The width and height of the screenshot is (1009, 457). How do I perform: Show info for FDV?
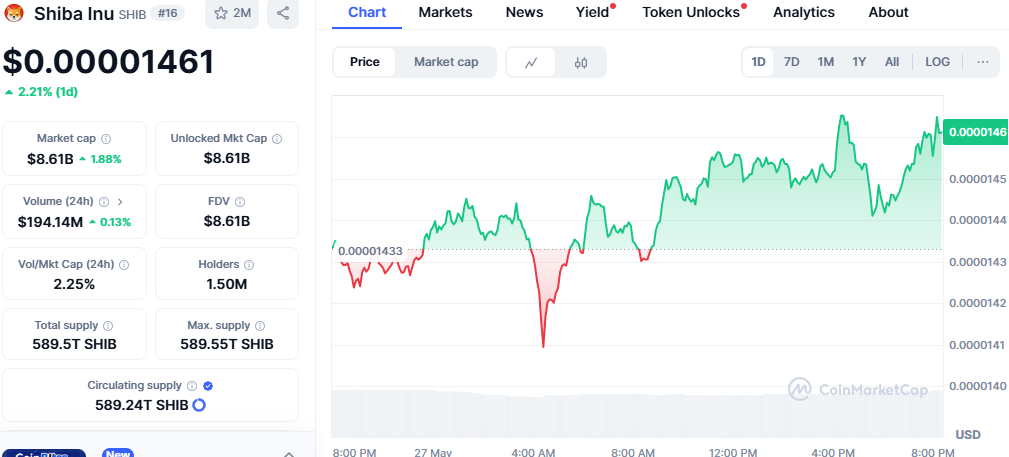point(241,201)
